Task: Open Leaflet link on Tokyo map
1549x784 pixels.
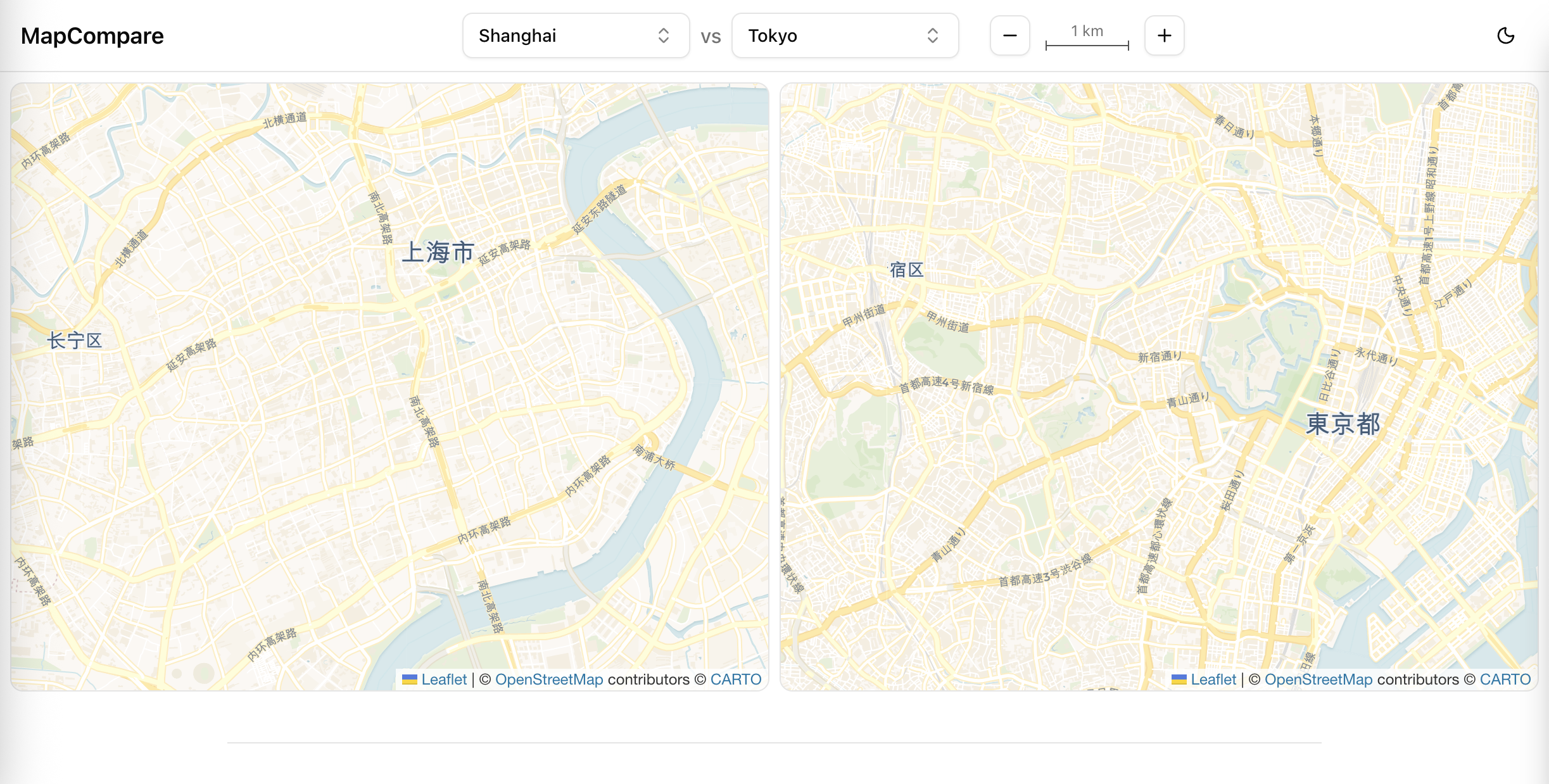Action: coord(1213,680)
